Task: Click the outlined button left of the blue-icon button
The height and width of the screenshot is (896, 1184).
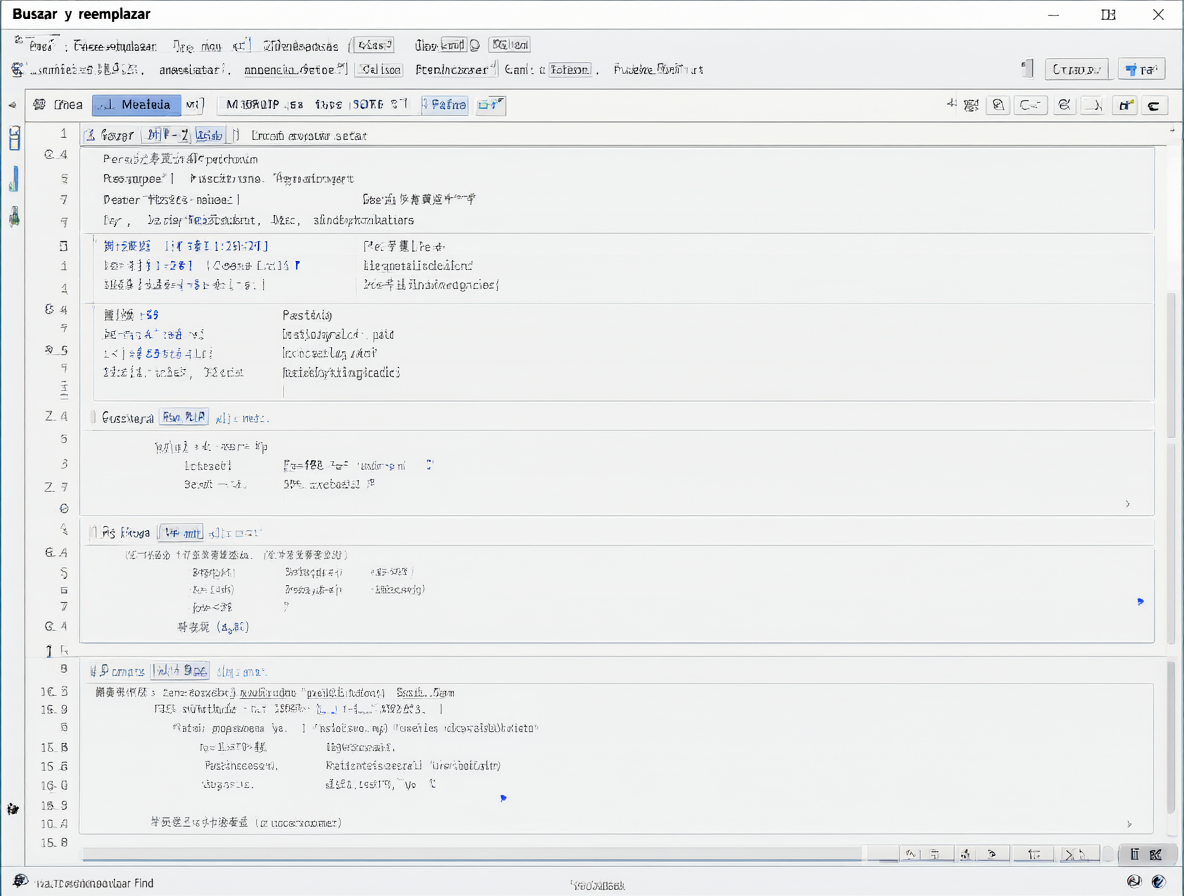Action: pos(1077,69)
